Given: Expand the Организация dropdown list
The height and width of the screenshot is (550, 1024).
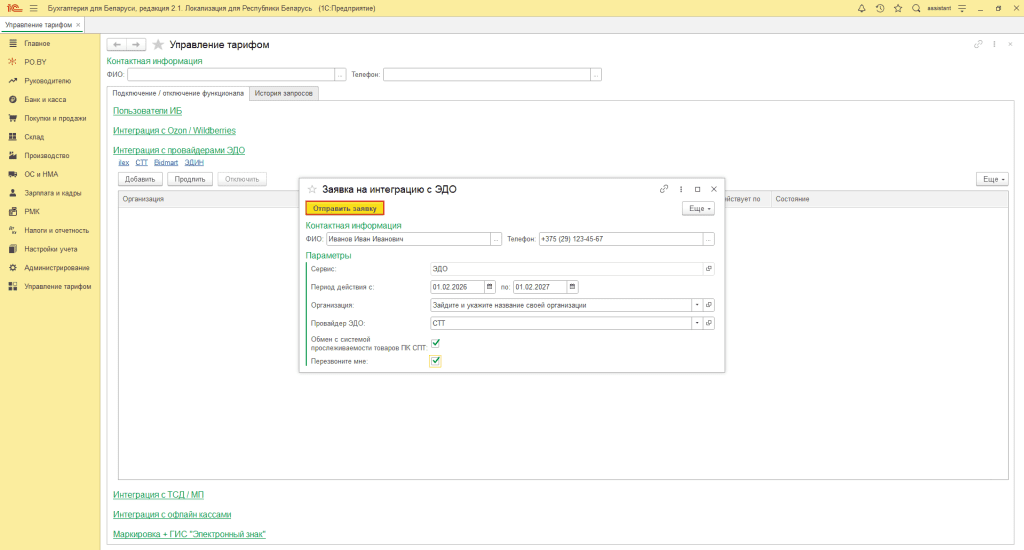Looking at the screenshot, I should [695, 305].
